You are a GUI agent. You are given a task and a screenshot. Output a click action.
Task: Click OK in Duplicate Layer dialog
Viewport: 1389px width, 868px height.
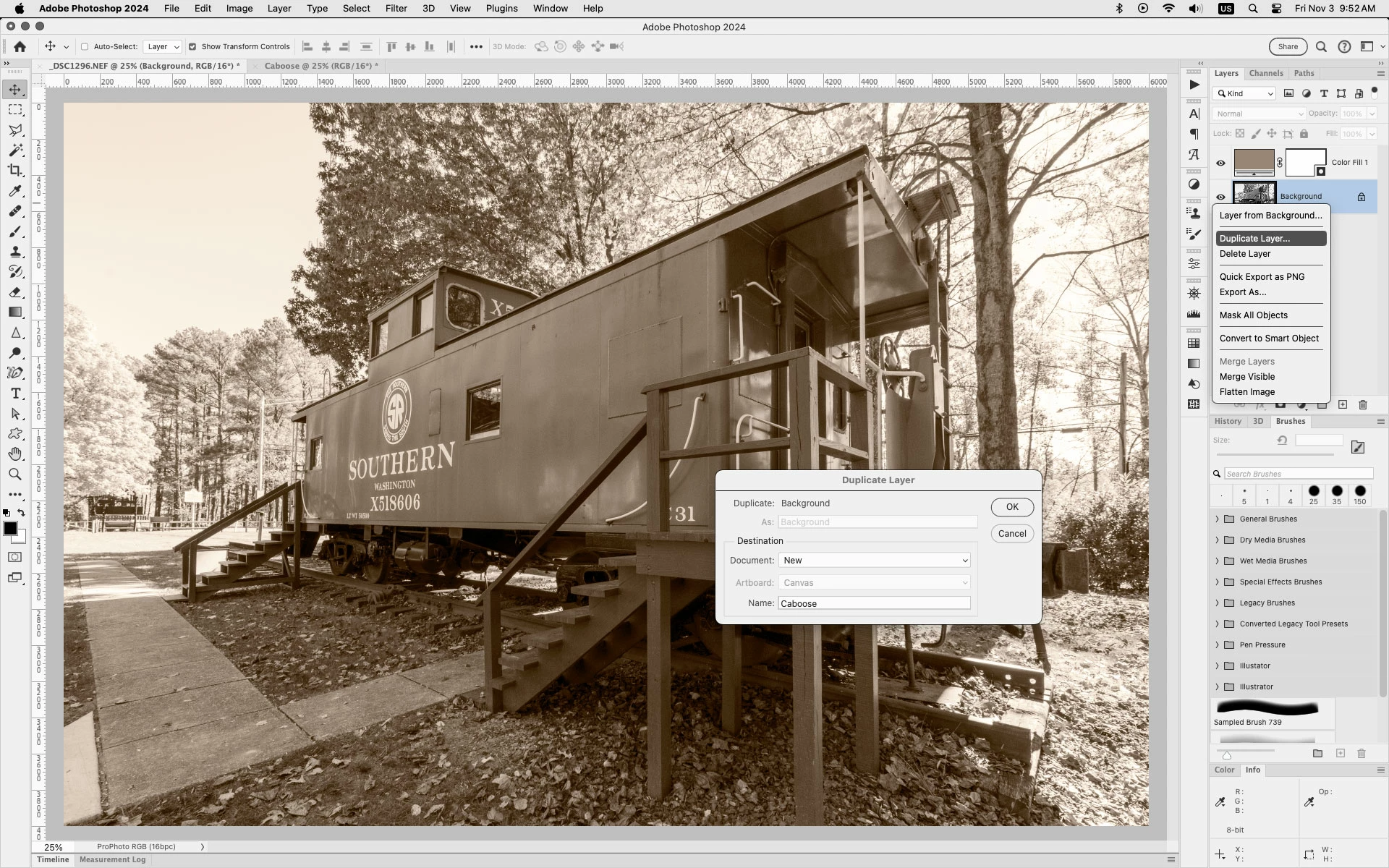[x=1011, y=507]
